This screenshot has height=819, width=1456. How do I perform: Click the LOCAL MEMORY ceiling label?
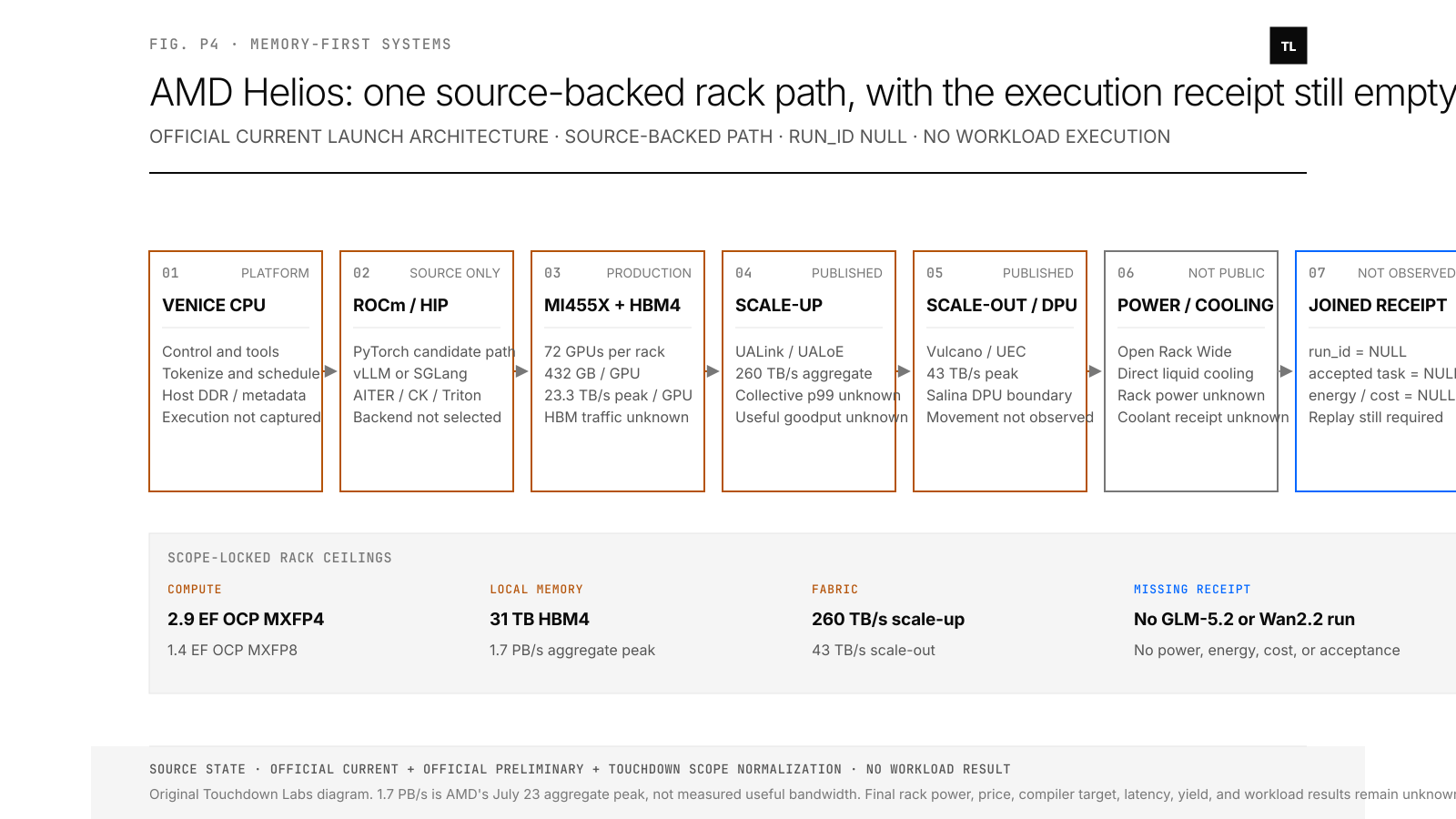tap(536, 590)
